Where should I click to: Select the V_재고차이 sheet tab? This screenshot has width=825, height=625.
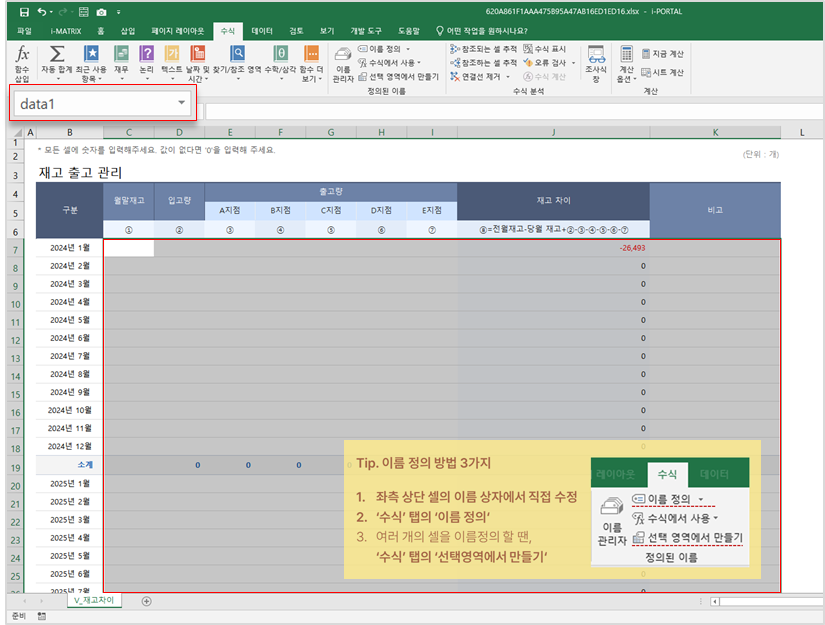[x=93, y=601]
